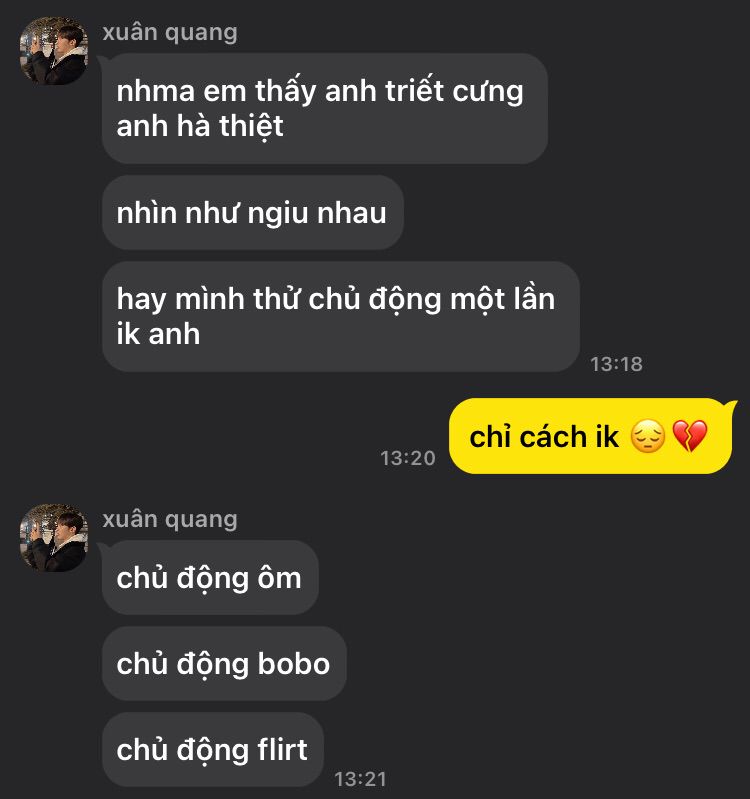Open sender name xuân quang above first message
Screen dimensions: 750x799
pyautogui.click(x=170, y=33)
